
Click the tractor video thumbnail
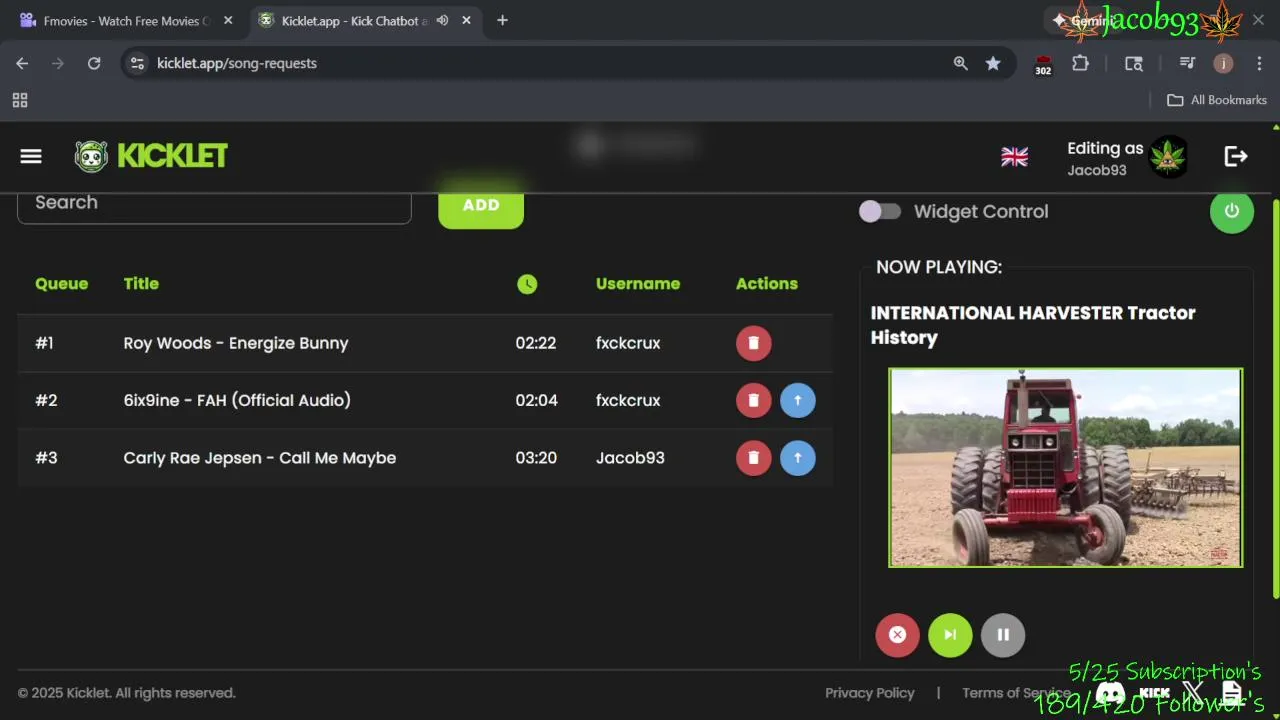(x=1065, y=468)
